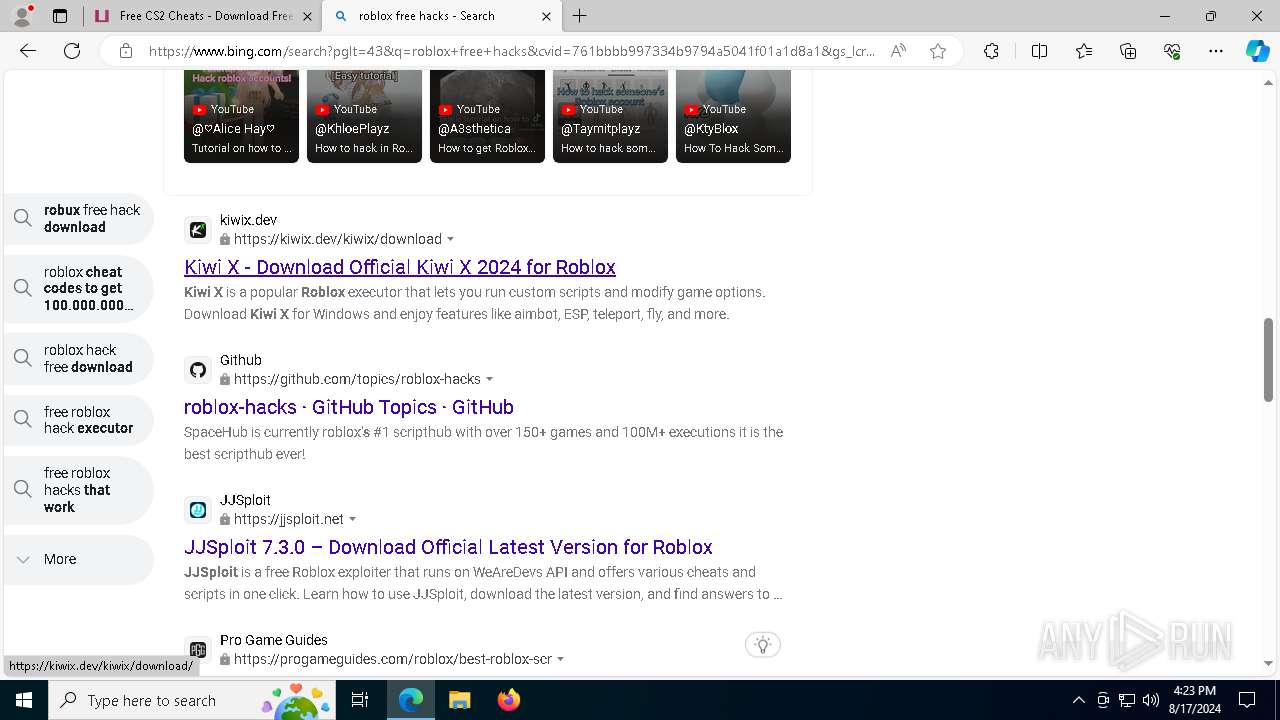Open File Explorer from taskbar
Viewport: 1280px width, 720px height.
click(x=459, y=700)
